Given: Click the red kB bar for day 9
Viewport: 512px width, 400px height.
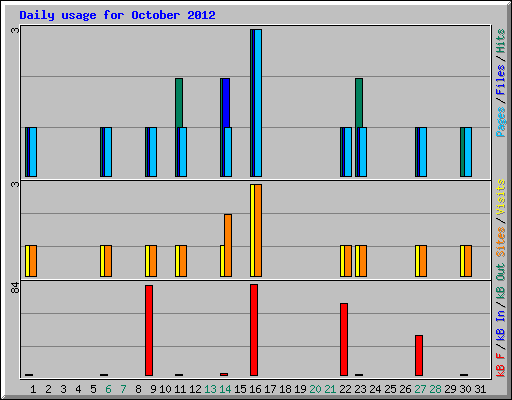Looking at the screenshot, I should tap(149, 330).
